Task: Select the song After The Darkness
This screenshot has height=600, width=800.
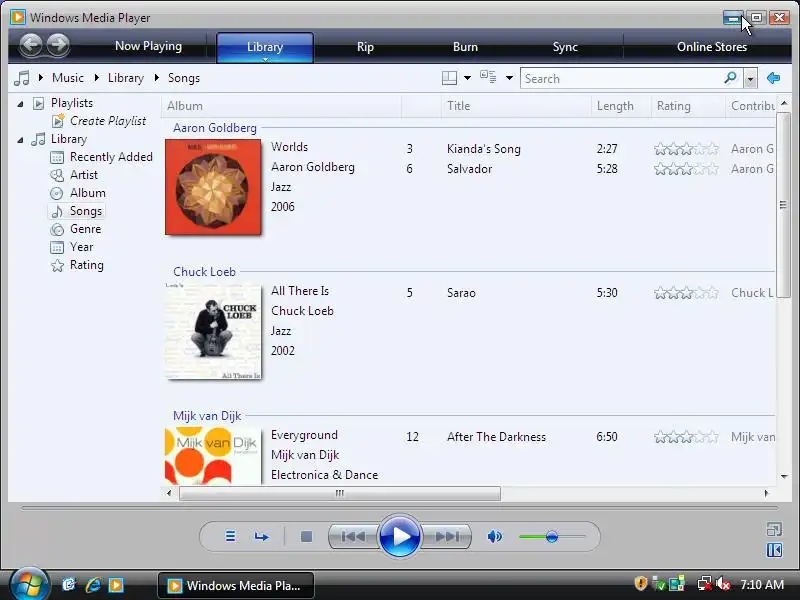Action: pyautogui.click(x=496, y=437)
